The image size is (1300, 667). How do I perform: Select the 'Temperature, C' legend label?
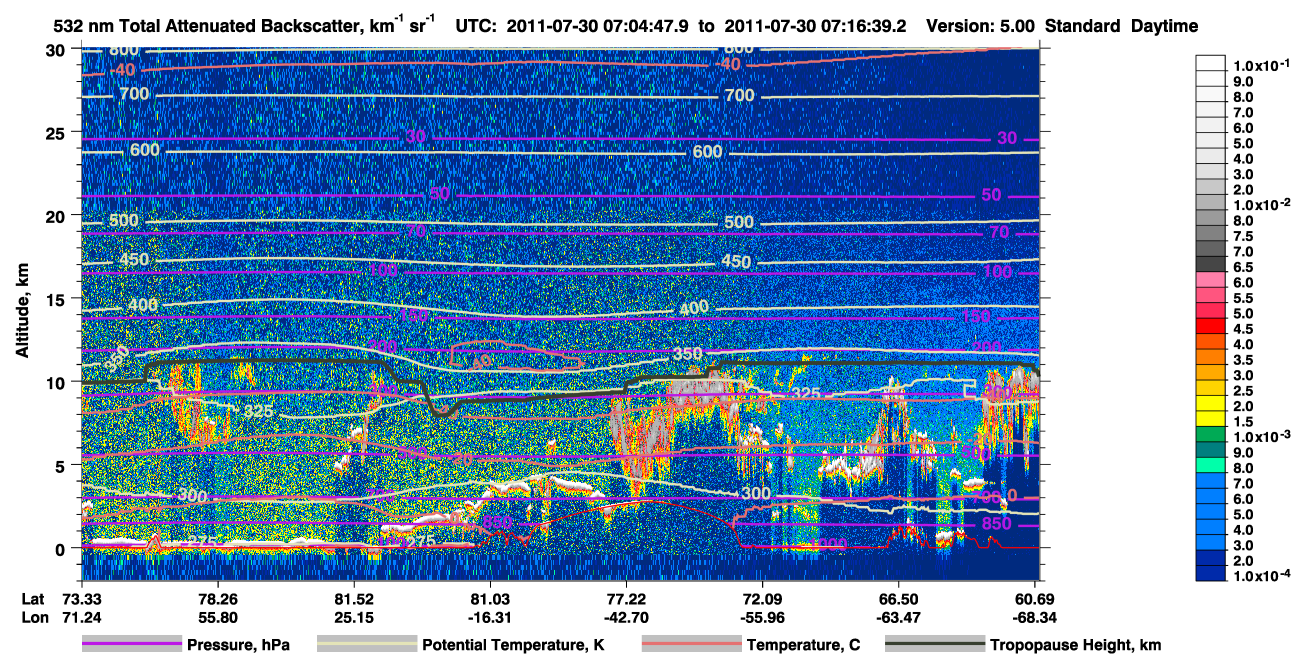[x=803, y=646]
